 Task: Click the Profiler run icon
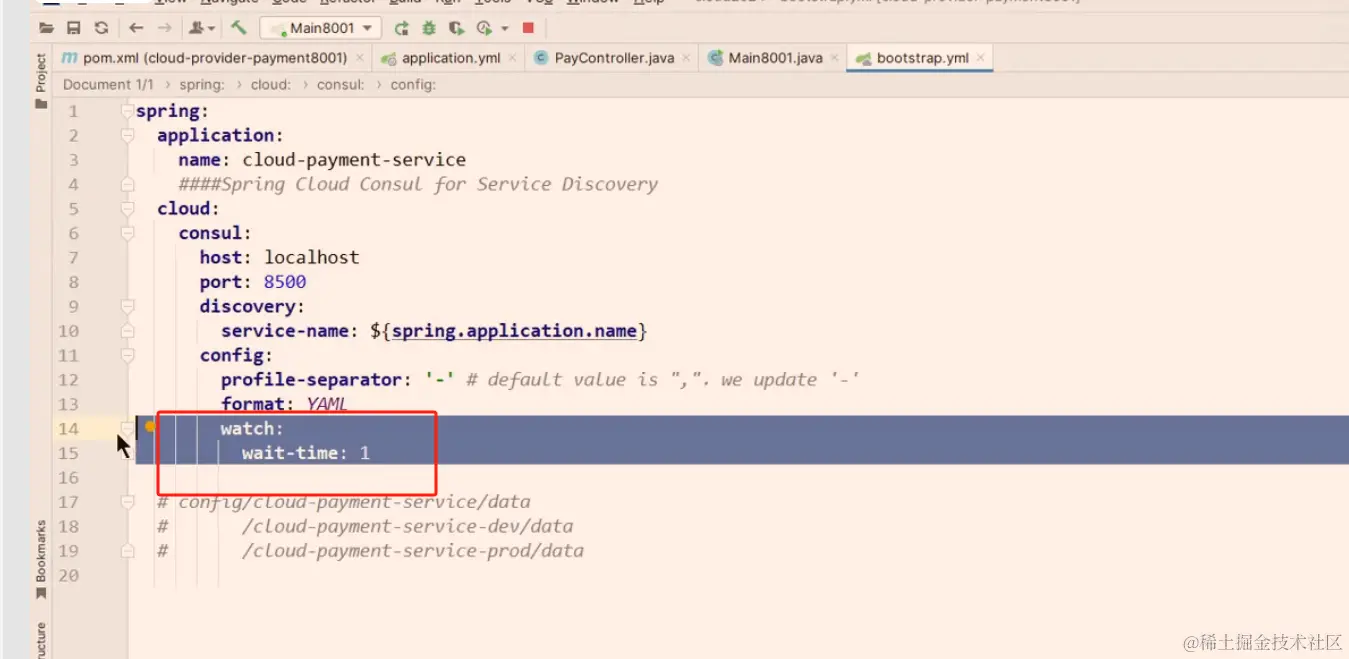(x=484, y=28)
